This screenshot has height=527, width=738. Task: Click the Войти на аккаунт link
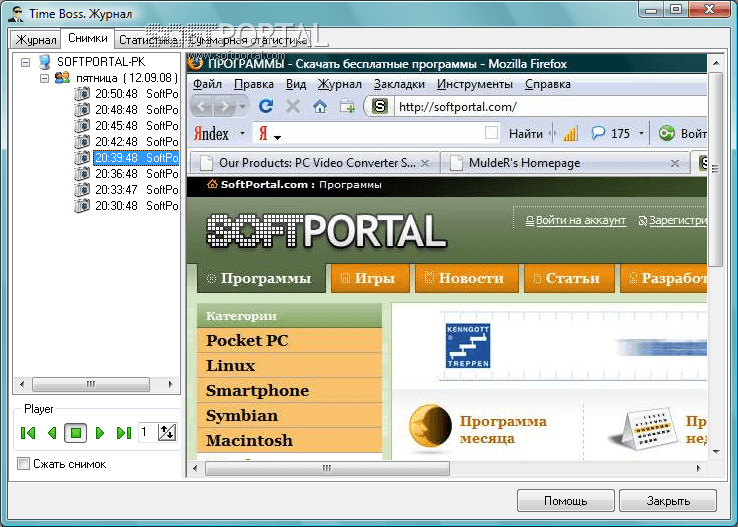(581, 220)
